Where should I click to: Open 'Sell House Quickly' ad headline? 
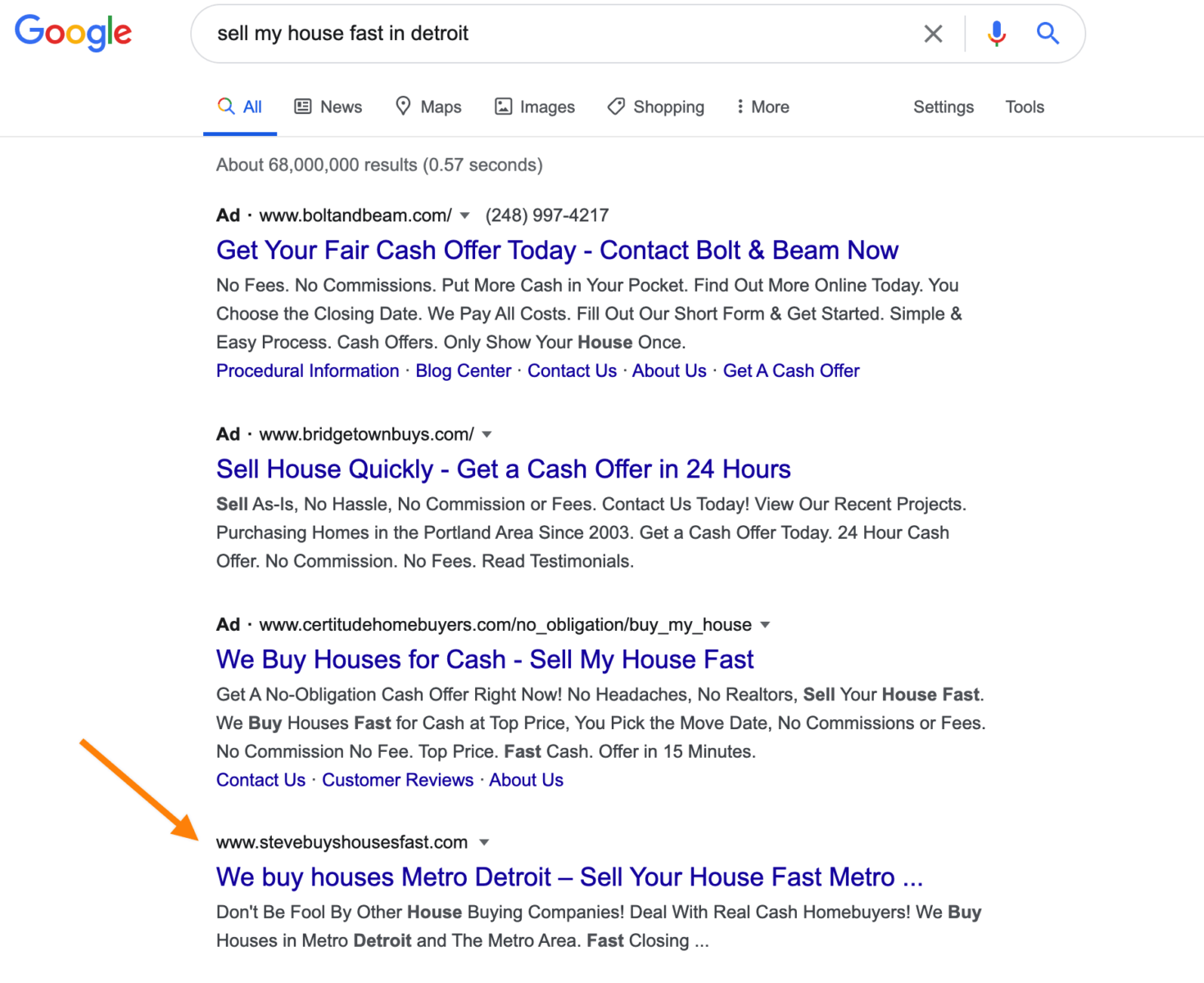[503, 469]
